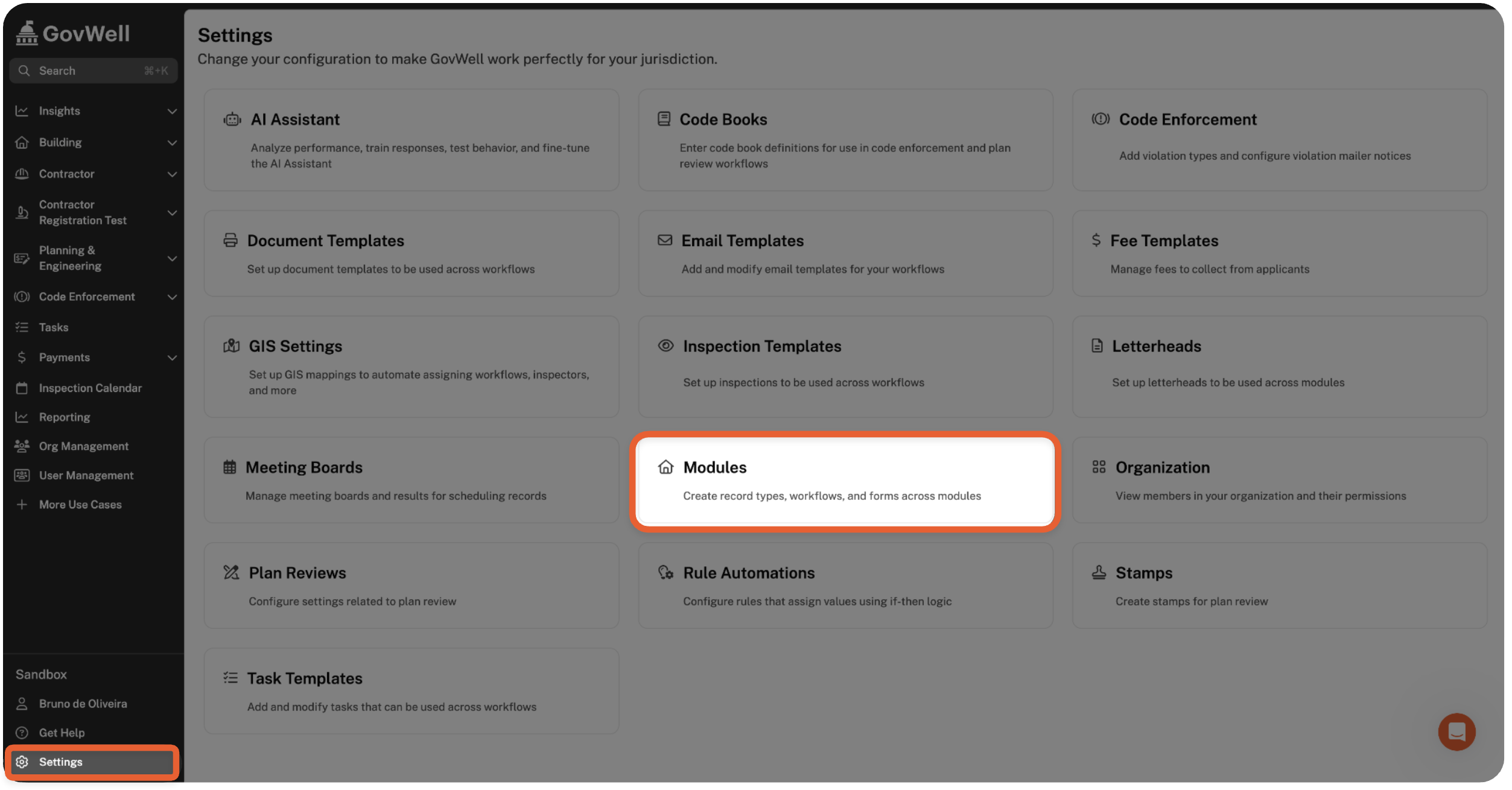Click the GovWell capitol logo icon
The image size is (1512, 790).
[x=27, y=33]
